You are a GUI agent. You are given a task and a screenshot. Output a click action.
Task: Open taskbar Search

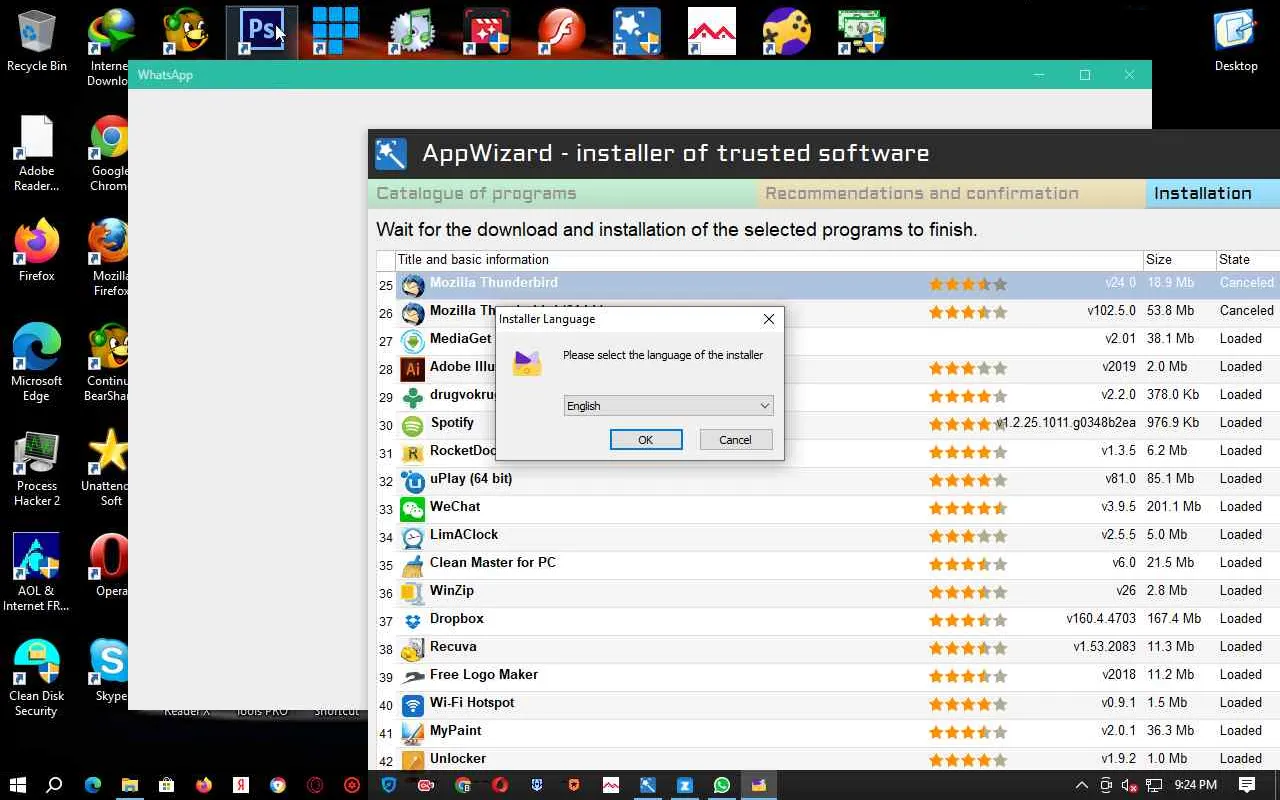[x=55, y=785]
